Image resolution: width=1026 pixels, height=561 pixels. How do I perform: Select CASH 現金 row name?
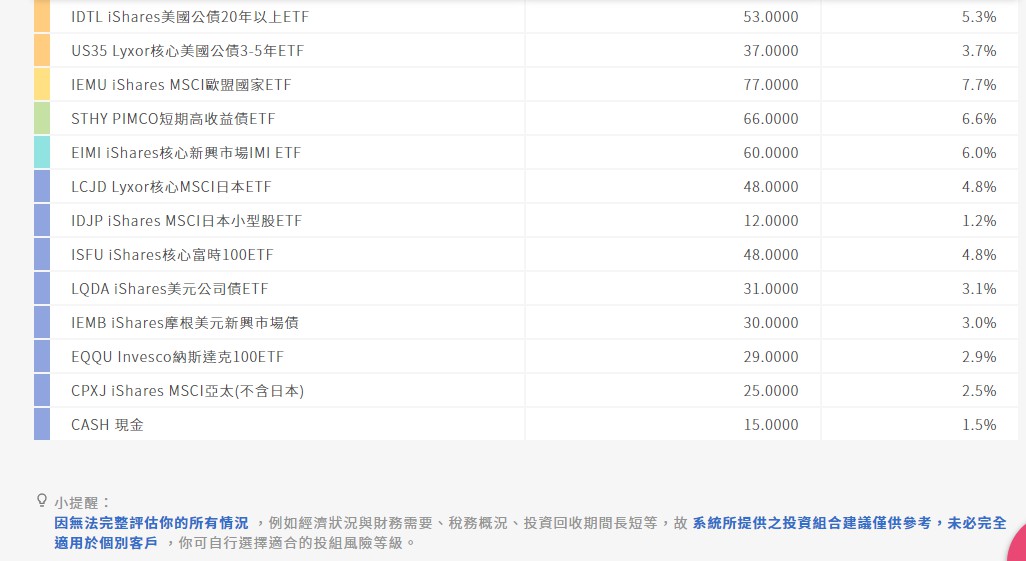click(107, 425)
